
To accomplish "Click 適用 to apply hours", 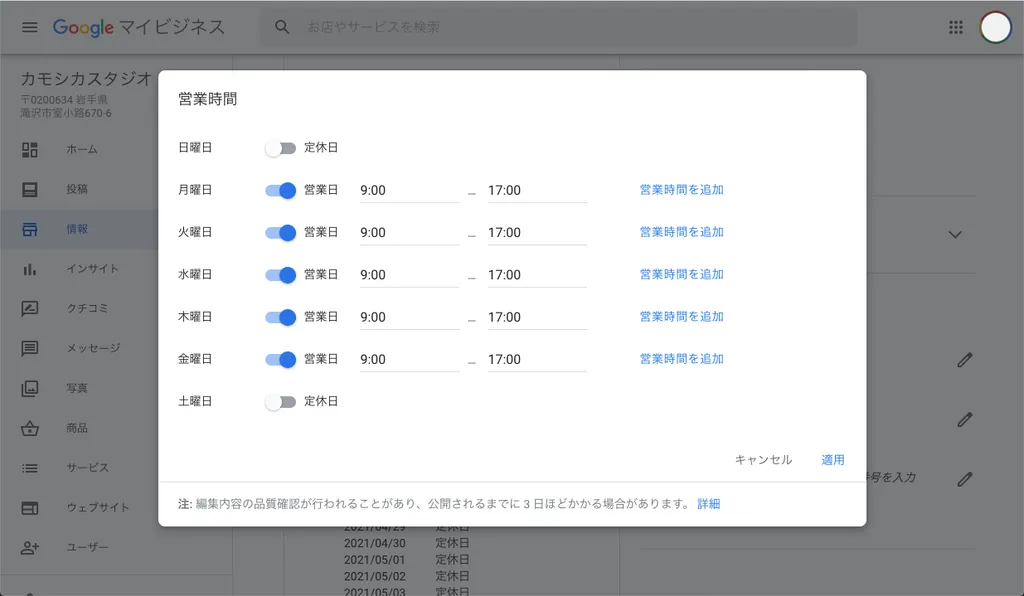I will (x=833, y=460).
